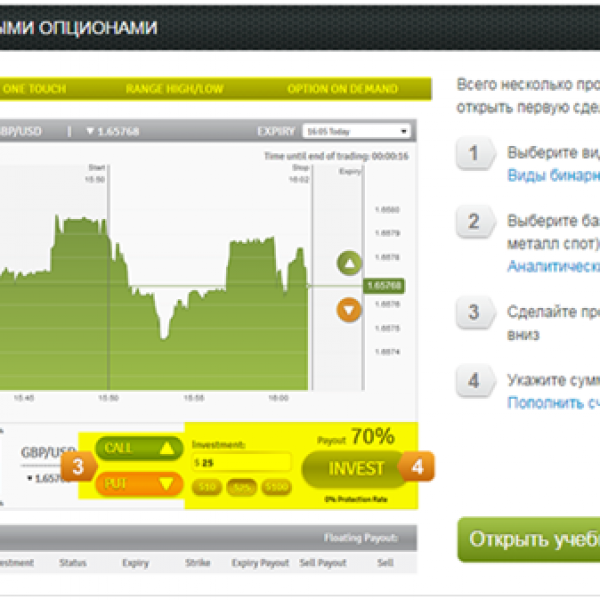Open the Пополнить сч... link
This screenshot has height=600, width=600.
(553, 403)
